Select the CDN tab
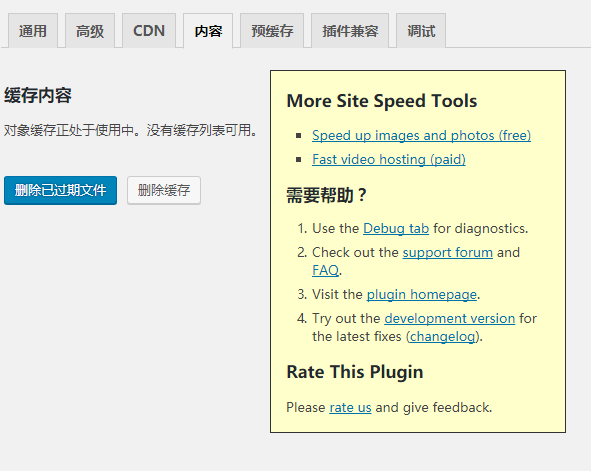The height and width of the screenshot is (471, 591). pyautogui.click(x=149, y=31)
